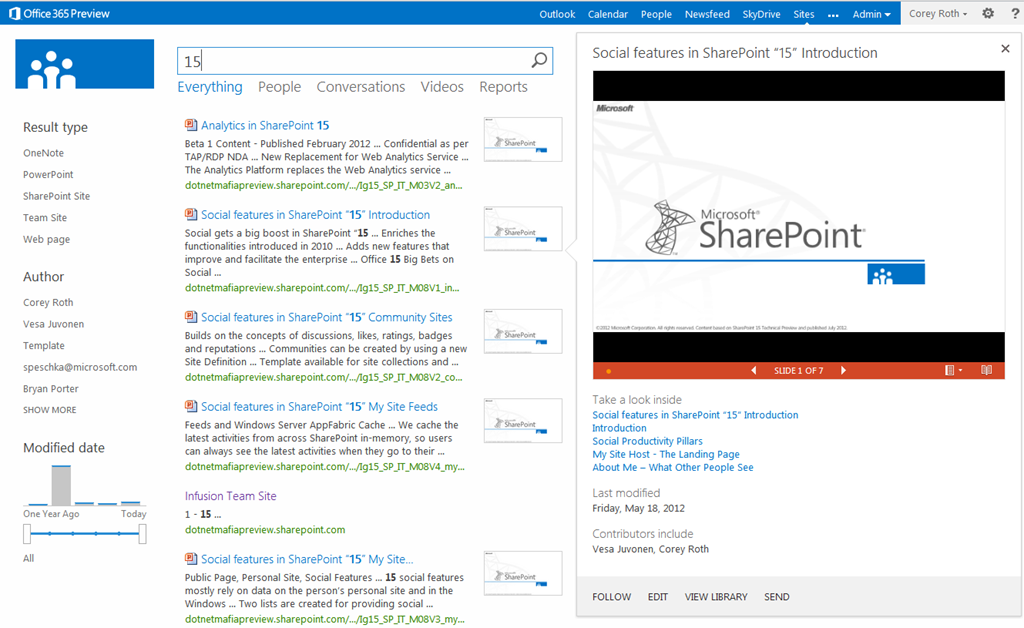Switch to Videos search tab
The image size is (1024, 628).
[442, 87]
